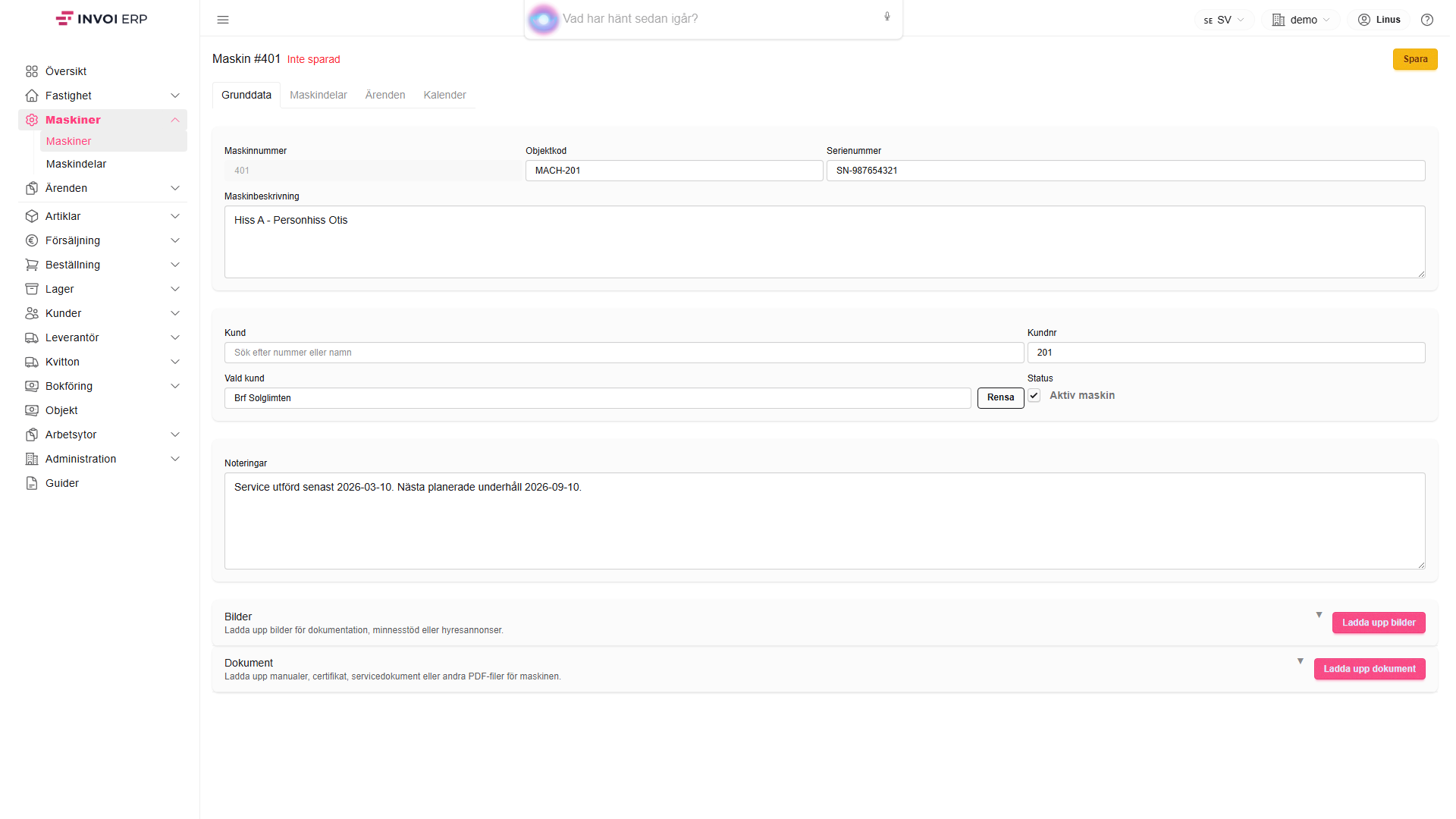
Task: Switch to the Ärenden tab
Action: click(x=385, y=95)
